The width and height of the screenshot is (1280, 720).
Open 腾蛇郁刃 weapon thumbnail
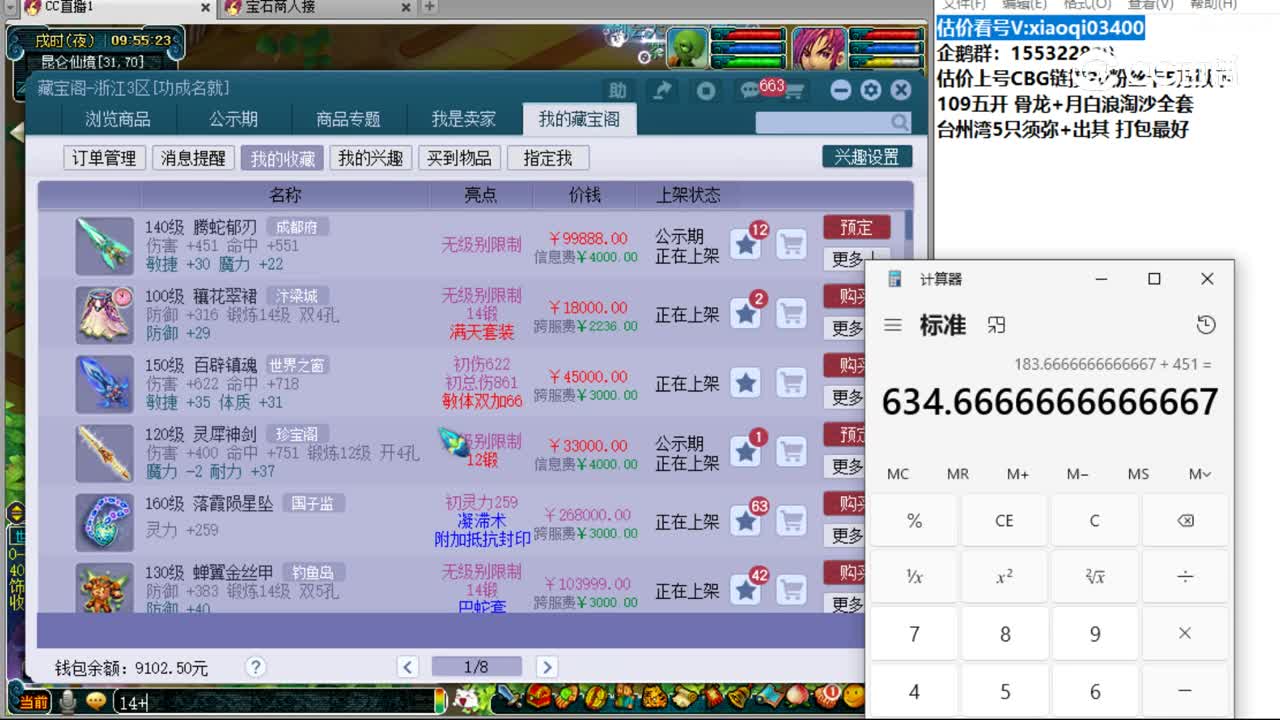(105, 246)
